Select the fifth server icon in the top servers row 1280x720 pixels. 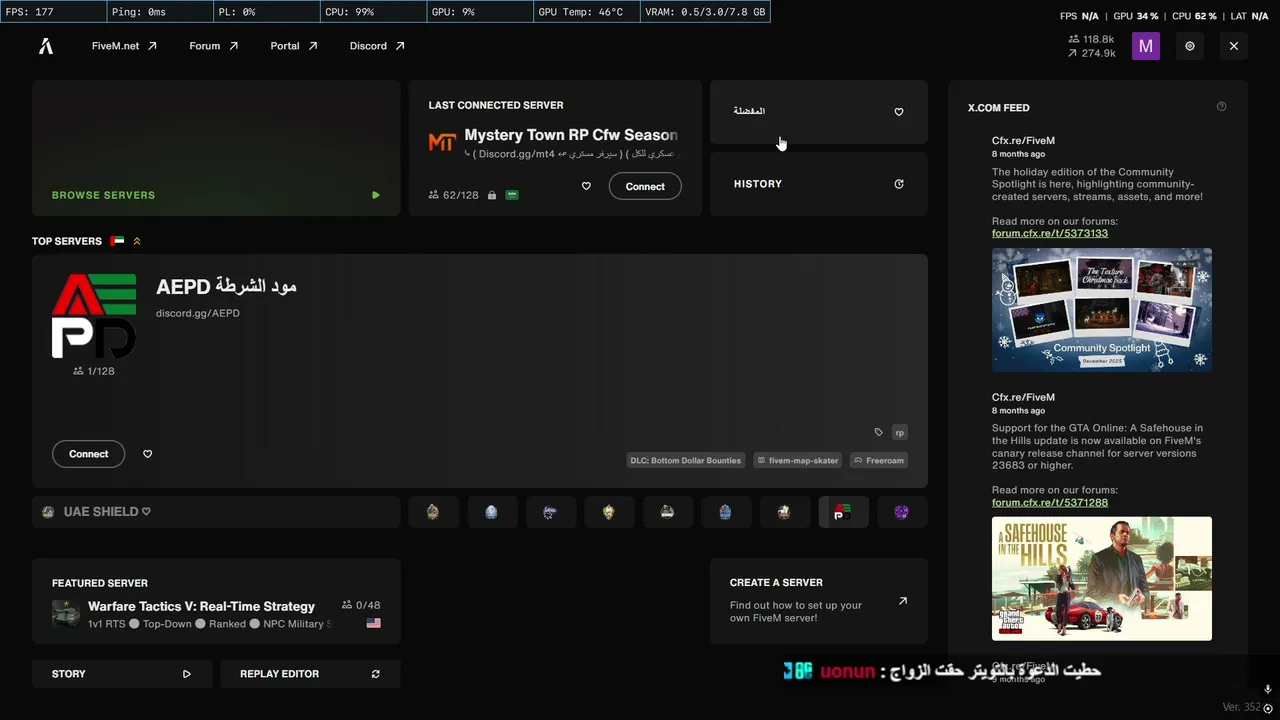[x=667, y=512]
